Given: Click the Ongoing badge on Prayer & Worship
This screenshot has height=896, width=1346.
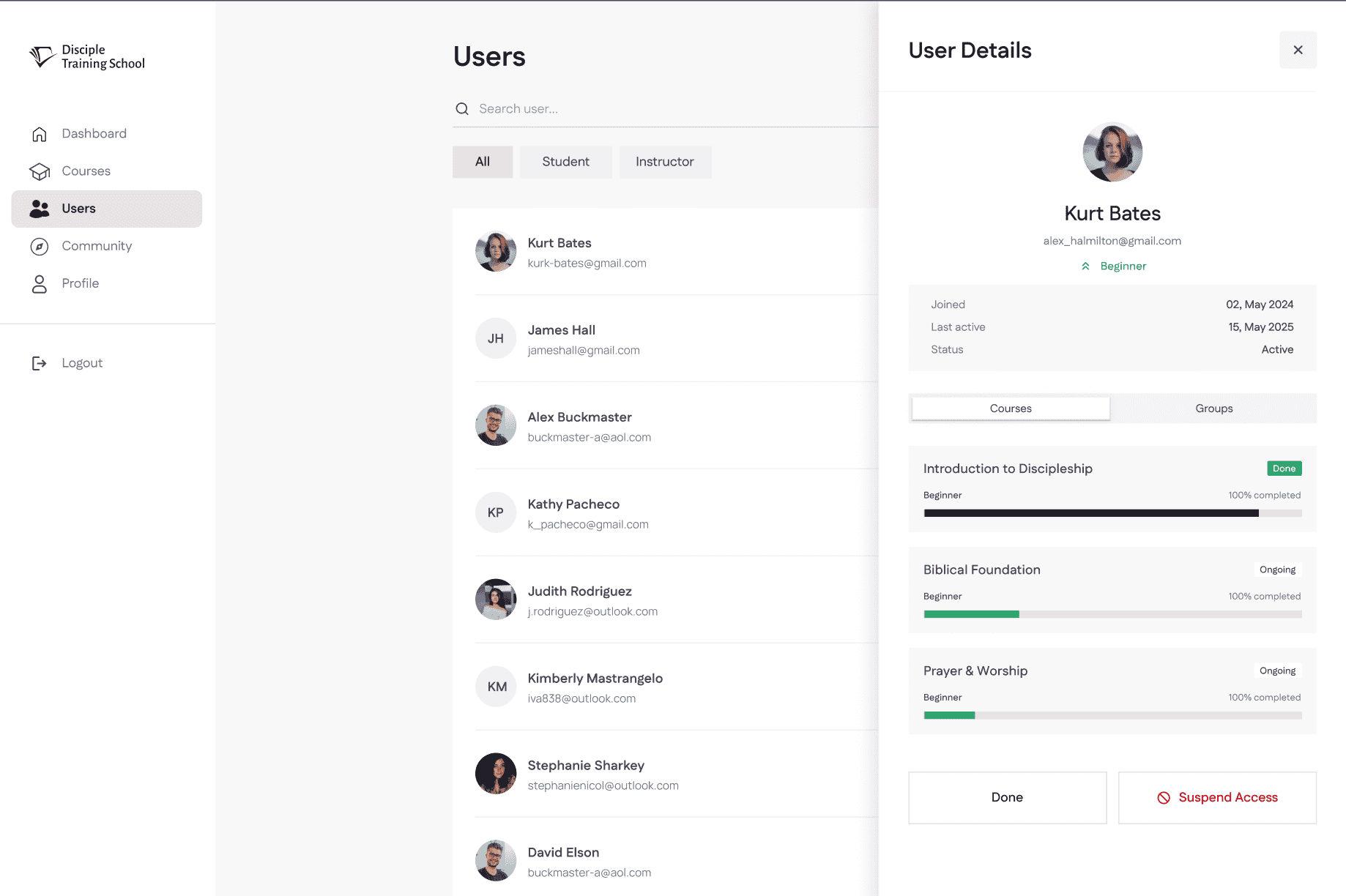Looking at the screenshot, I should [x=1277, y=671].
